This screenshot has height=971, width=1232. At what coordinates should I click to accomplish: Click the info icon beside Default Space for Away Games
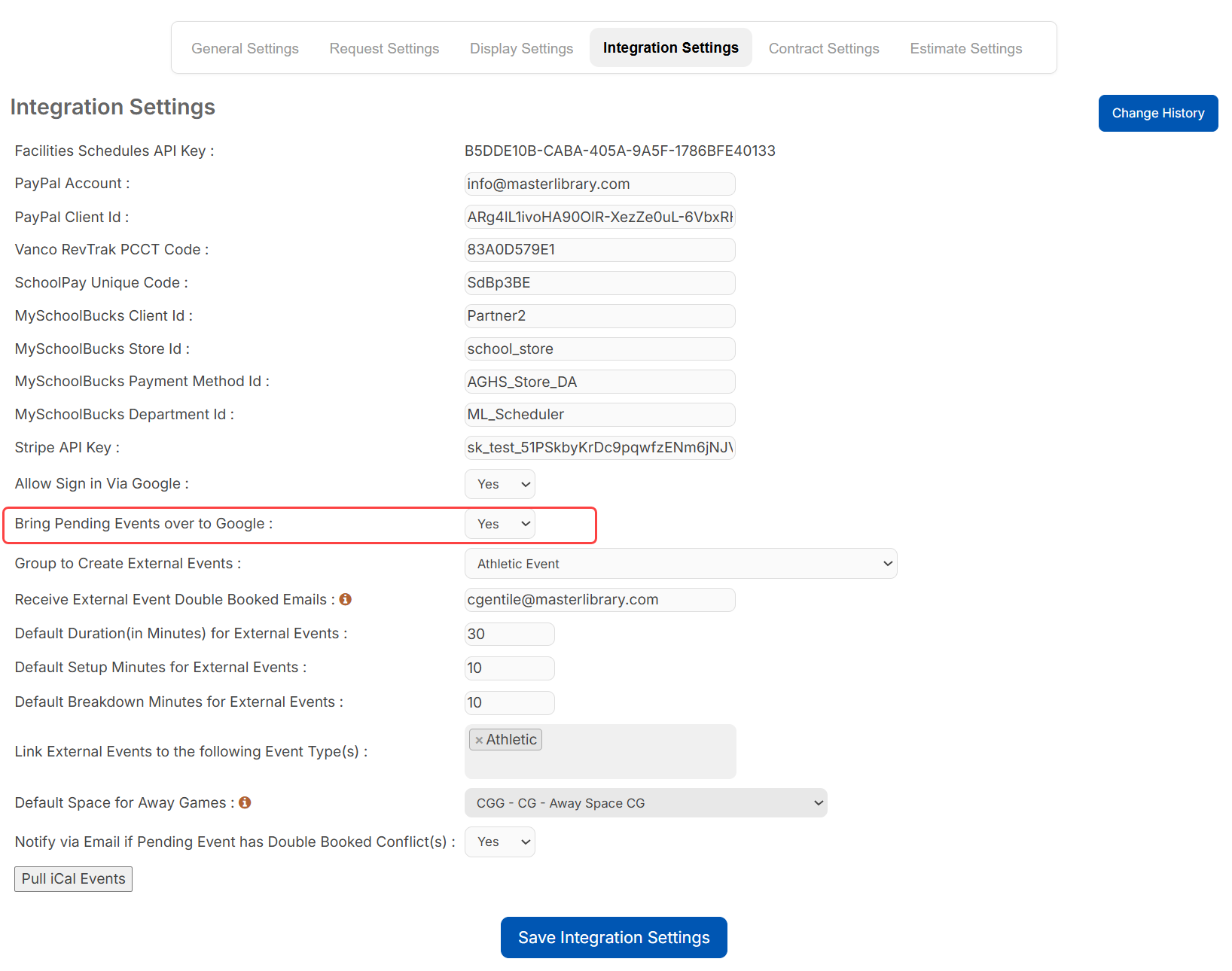point(244,802)
